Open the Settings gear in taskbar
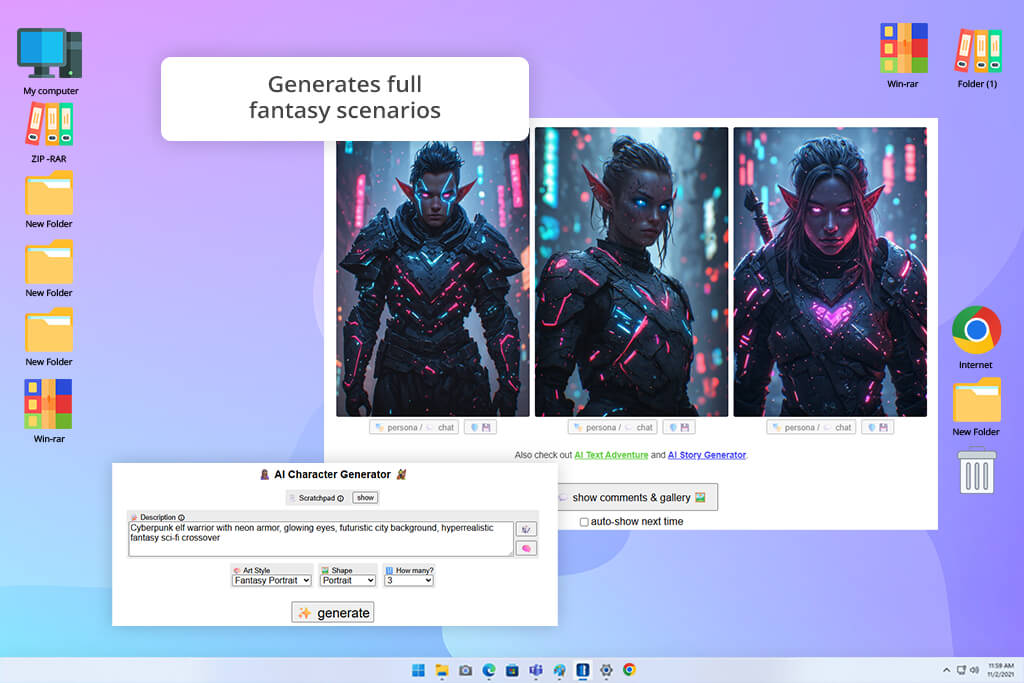Image resolution: width=1024 pixels, height=683 pixels. tap(606, 670)
